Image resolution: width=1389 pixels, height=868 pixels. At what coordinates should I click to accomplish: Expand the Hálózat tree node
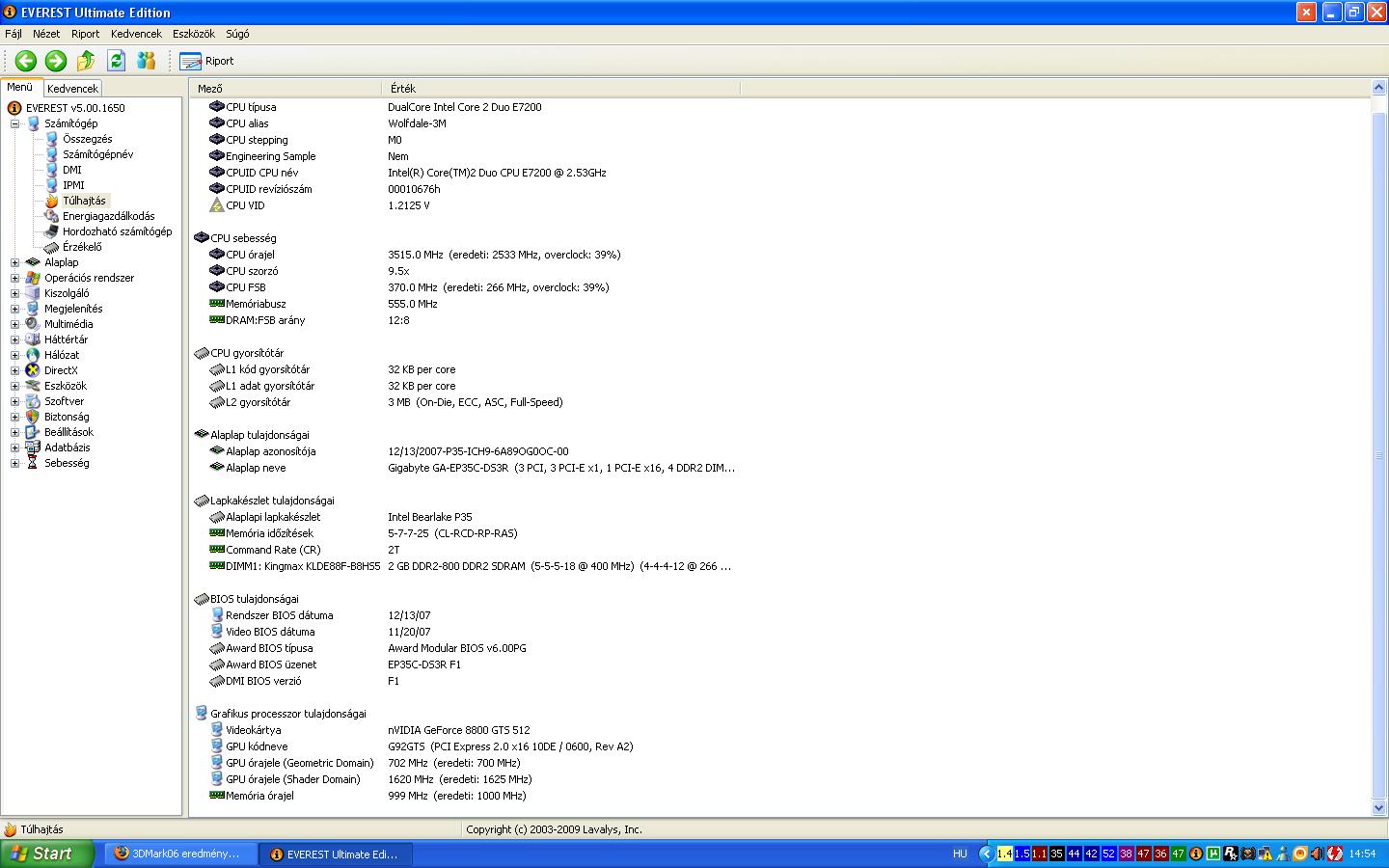click(14, 355)
